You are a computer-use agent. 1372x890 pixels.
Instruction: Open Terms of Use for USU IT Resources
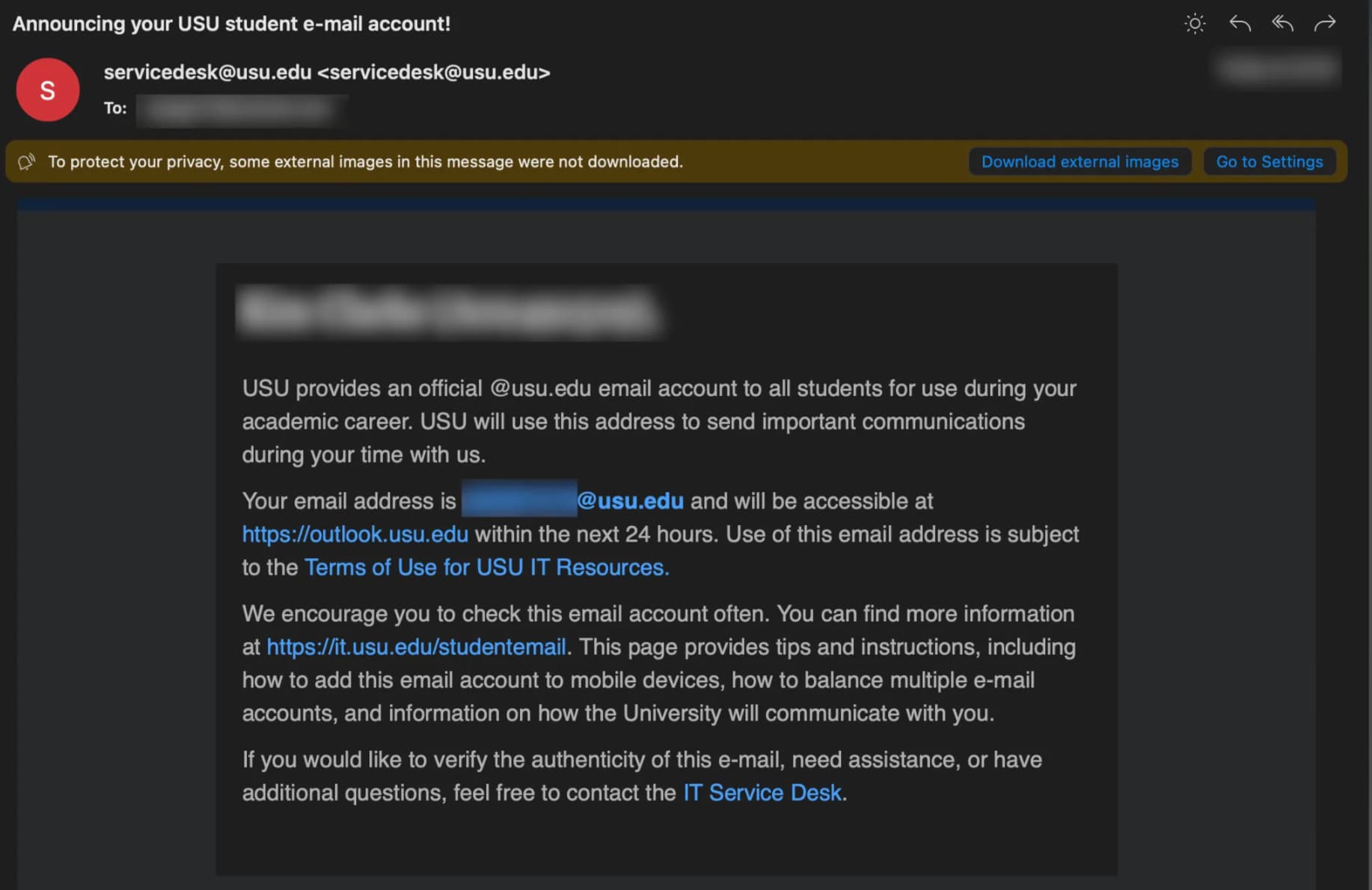click(x=486, y=568)
